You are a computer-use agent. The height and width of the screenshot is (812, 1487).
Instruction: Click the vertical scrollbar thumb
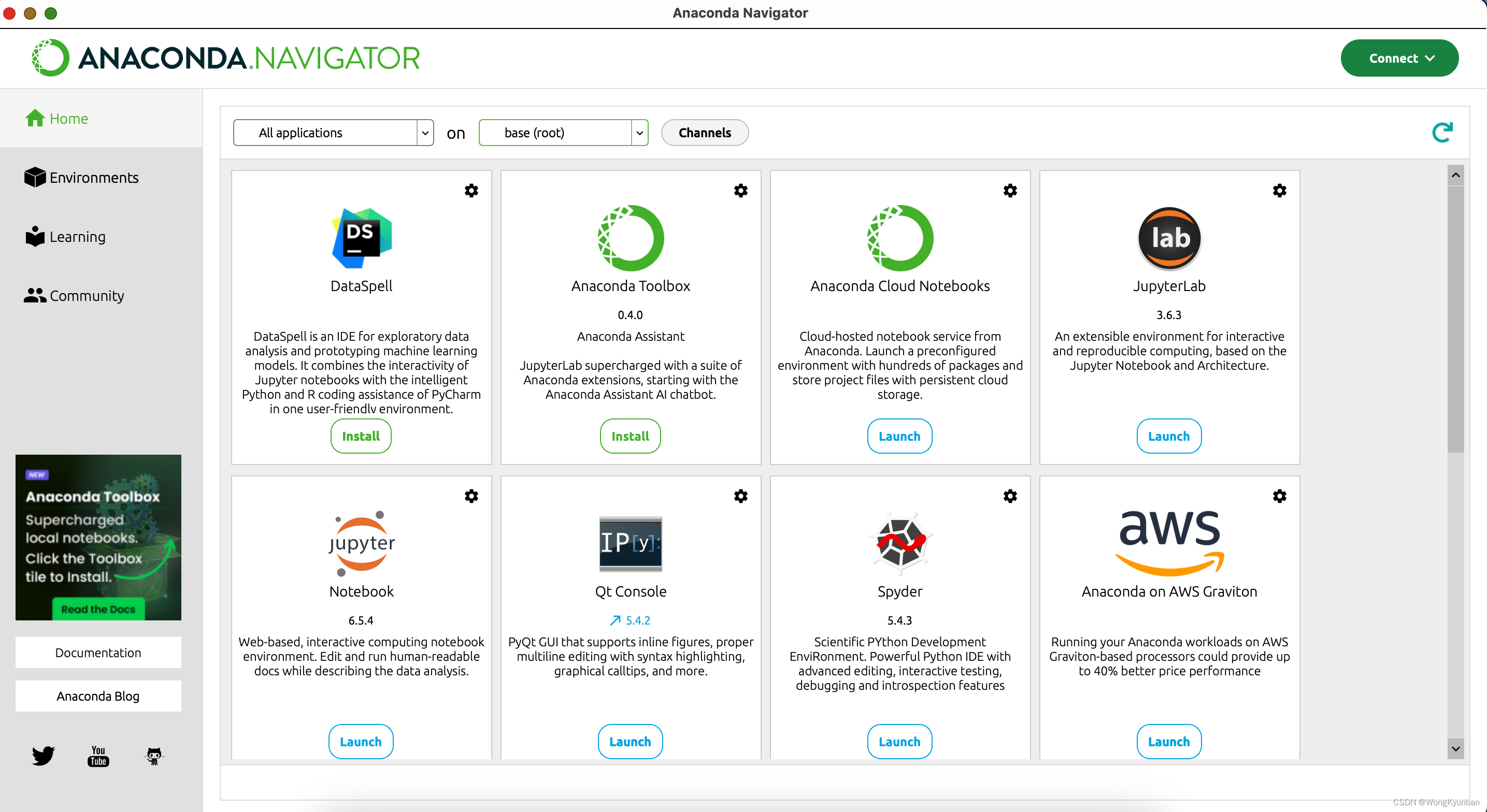click(x=1456, y=319)
